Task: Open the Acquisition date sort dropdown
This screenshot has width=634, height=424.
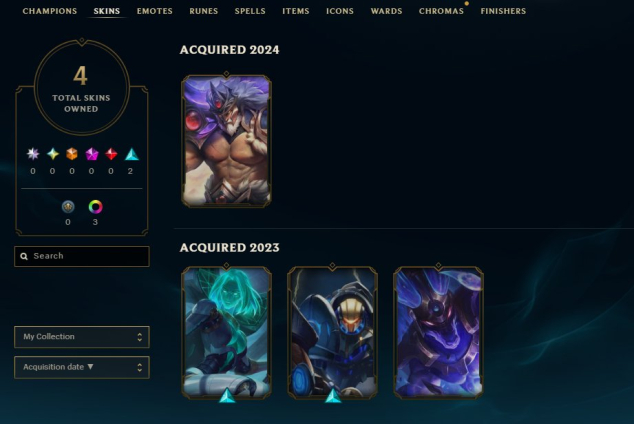Action: [82, 367]
